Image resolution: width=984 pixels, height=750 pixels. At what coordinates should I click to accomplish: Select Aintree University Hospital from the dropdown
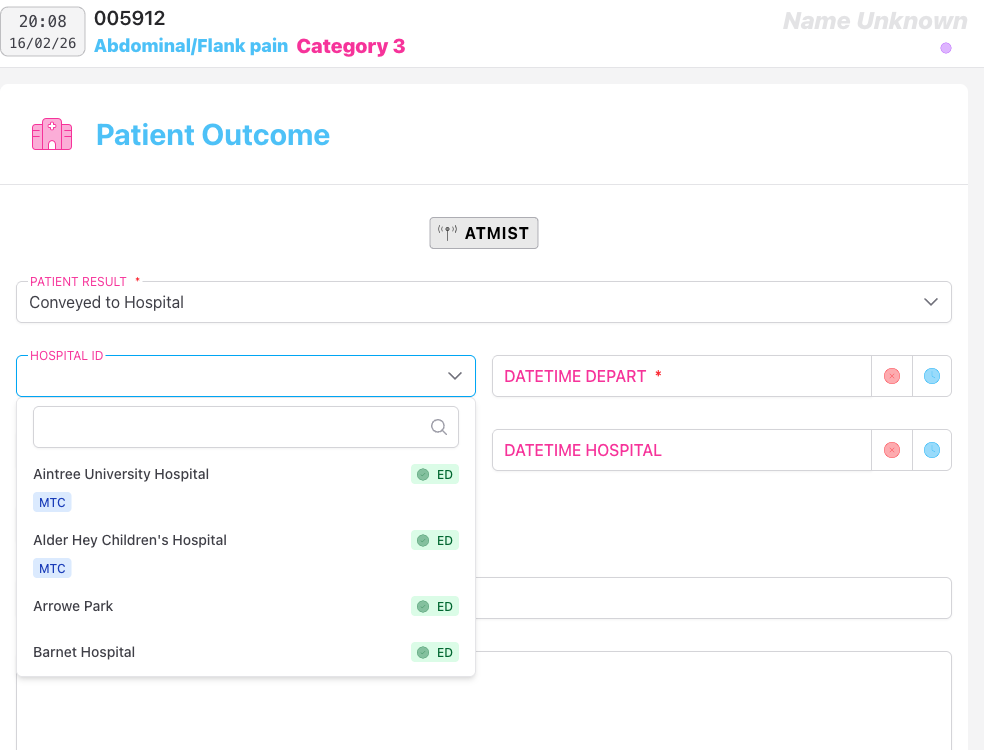click(121, 474)
